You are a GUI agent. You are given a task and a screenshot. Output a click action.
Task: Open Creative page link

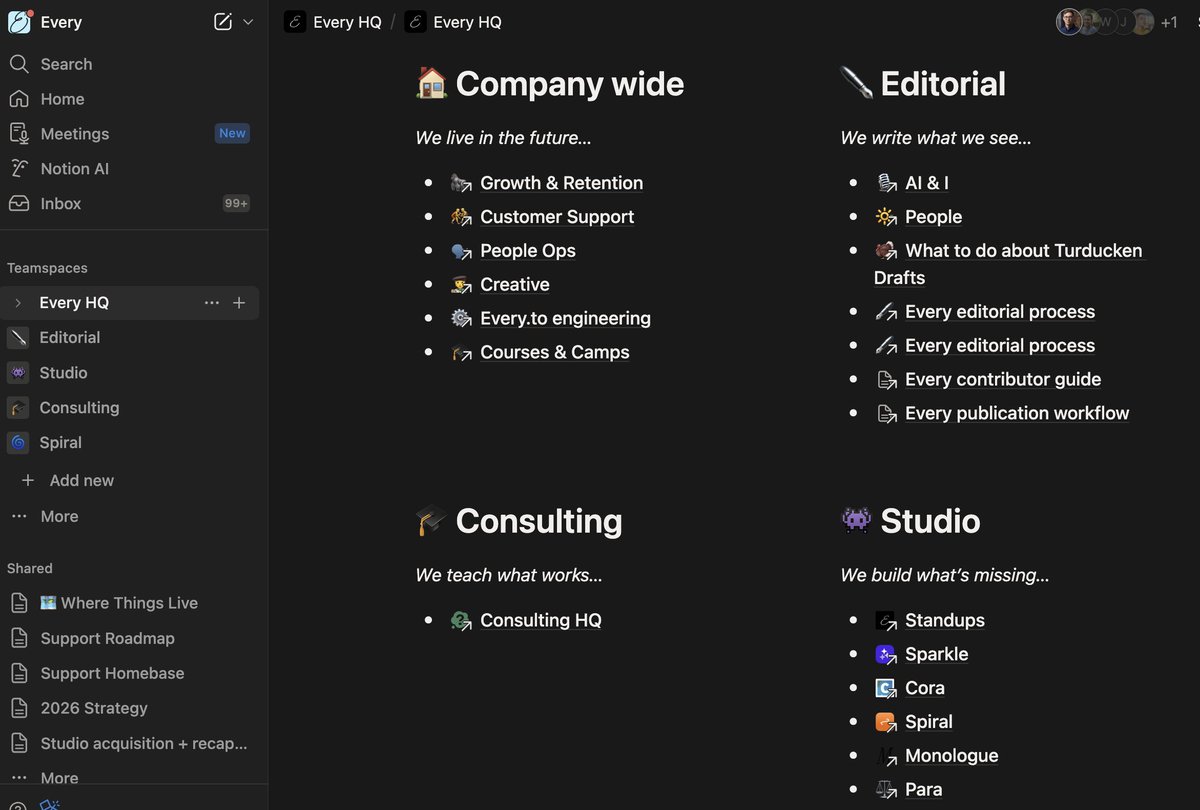point(515,285)
